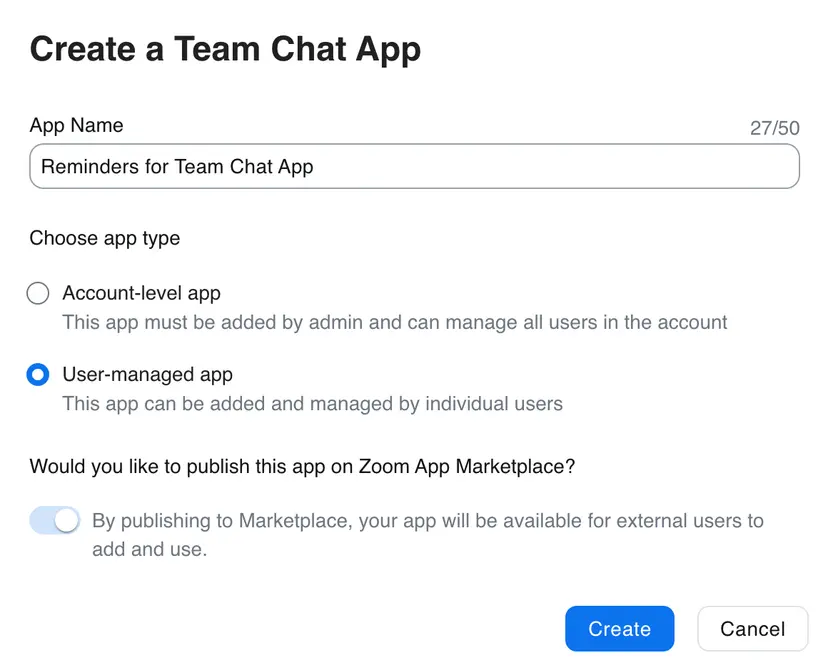The height and width of the screenshot is (672, 828).
Task: Click the Create a Team Chat App title
Action: (x=224, y=48)
